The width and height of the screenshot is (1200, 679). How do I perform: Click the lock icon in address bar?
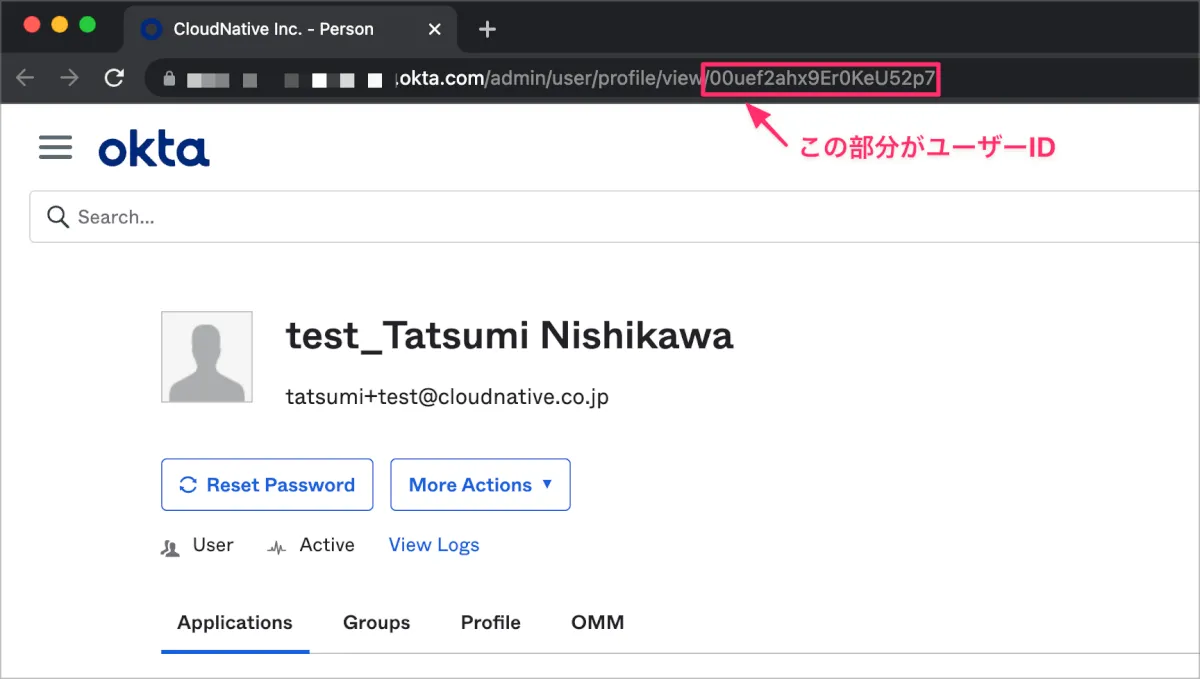(x=168, y=78)
